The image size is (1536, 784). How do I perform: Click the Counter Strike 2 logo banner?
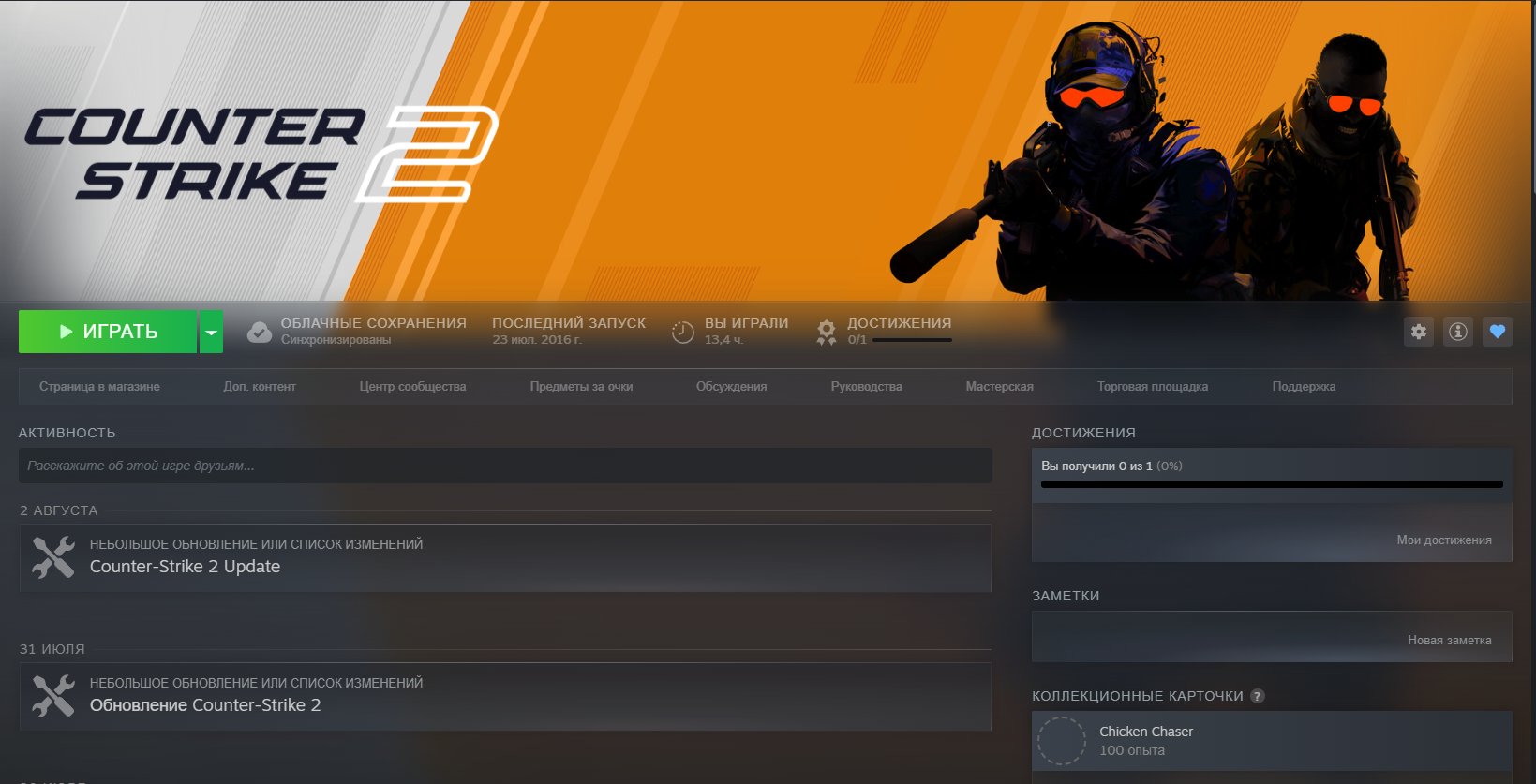[261, 155]
